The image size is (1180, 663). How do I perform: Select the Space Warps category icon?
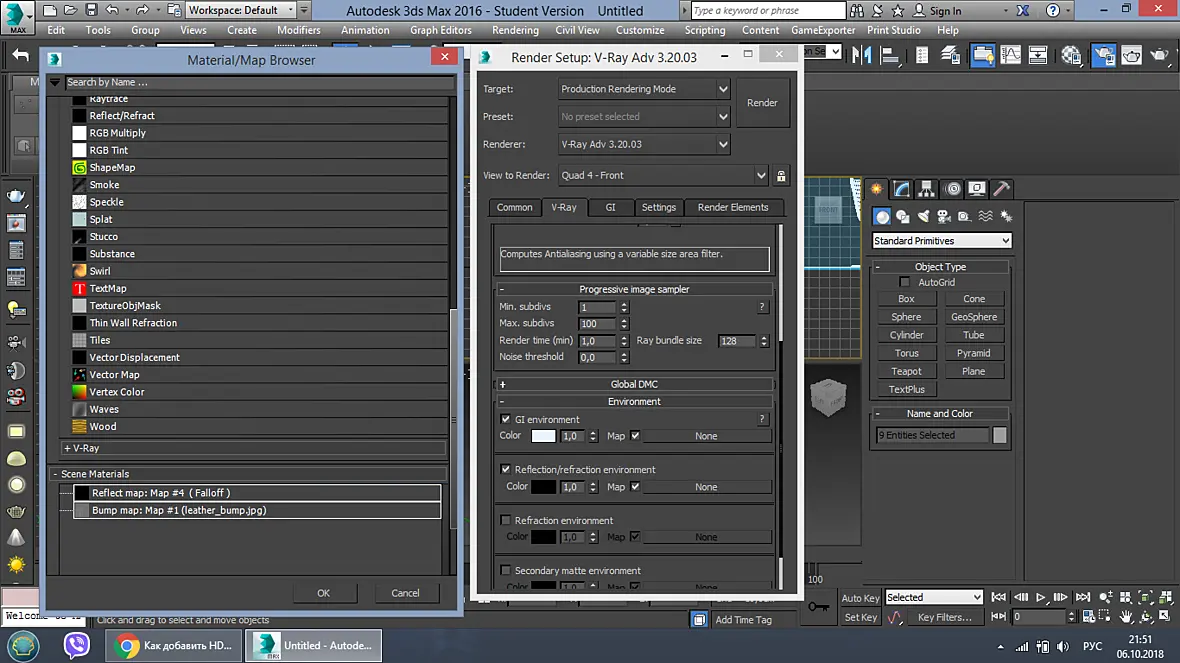(x=985, y=217)
